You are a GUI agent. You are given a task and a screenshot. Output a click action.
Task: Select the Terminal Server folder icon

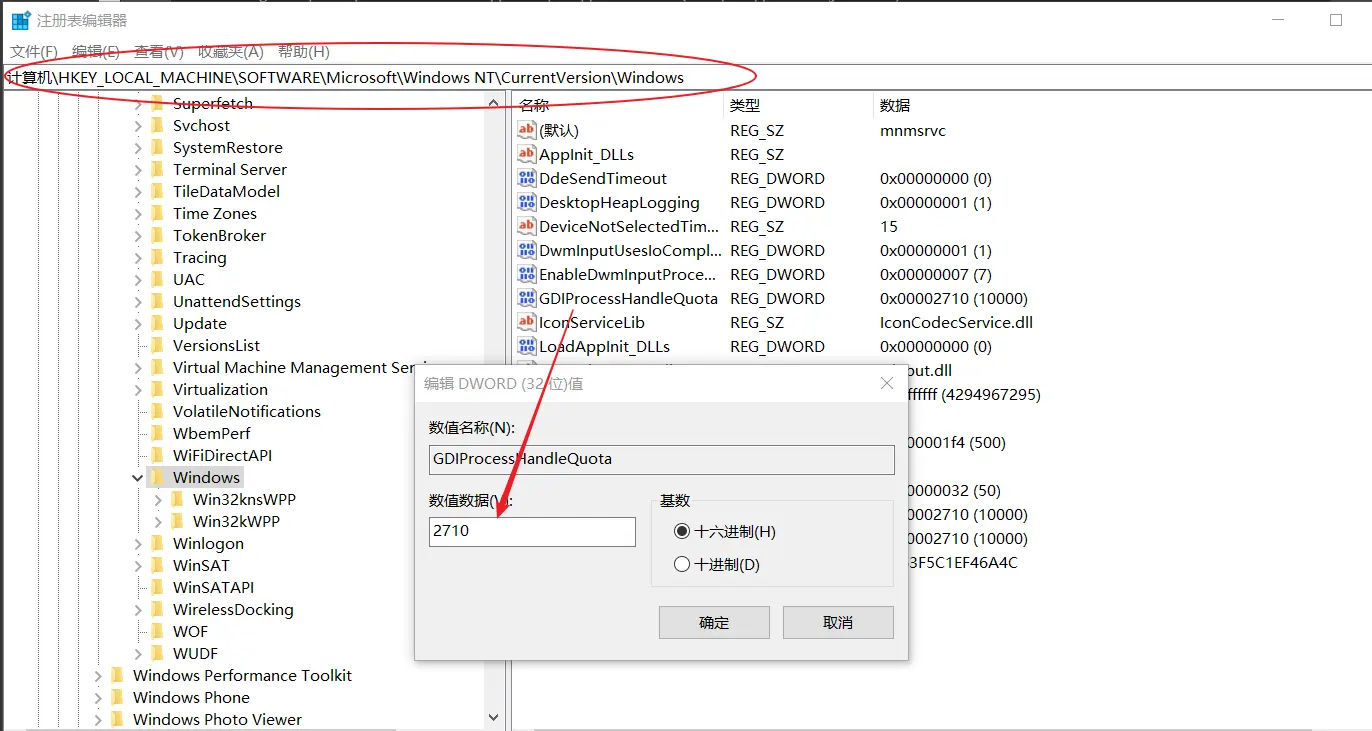click(x=157, y=169)
